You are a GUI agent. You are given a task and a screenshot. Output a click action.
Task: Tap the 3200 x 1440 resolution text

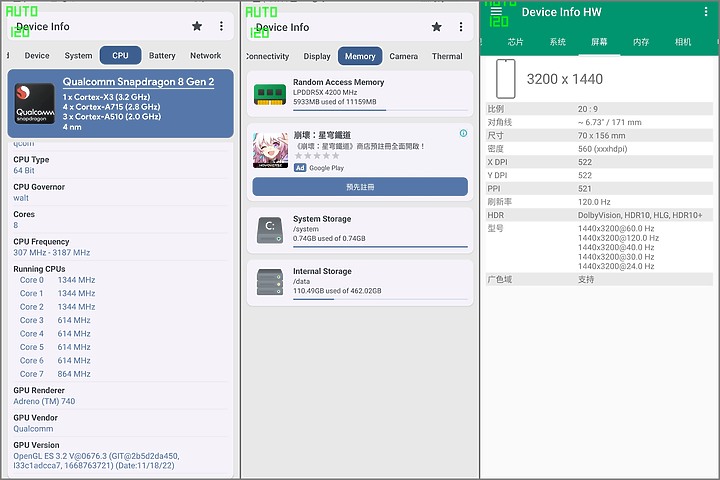(x=565, y=79)
